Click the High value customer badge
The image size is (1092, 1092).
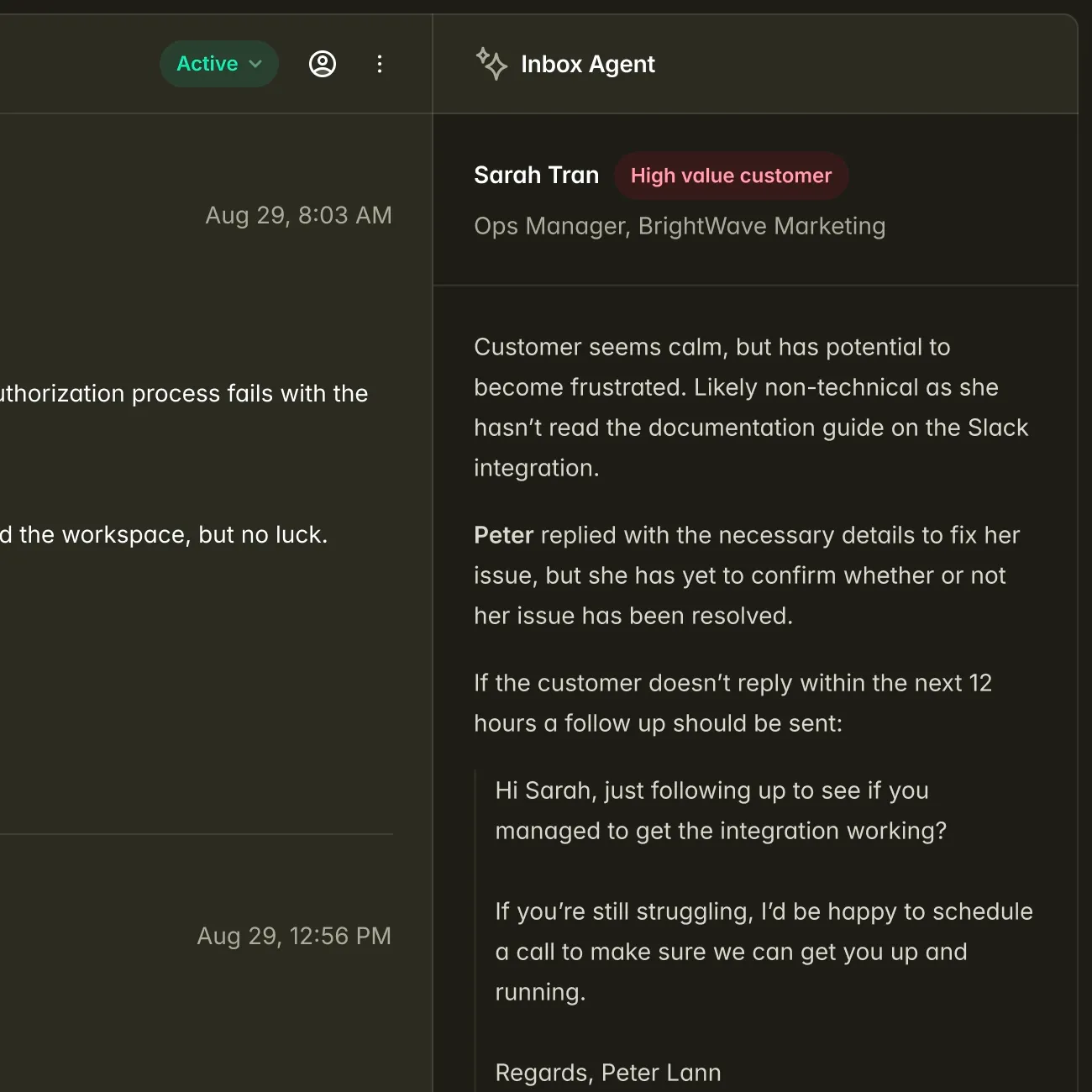click(731, 176)
